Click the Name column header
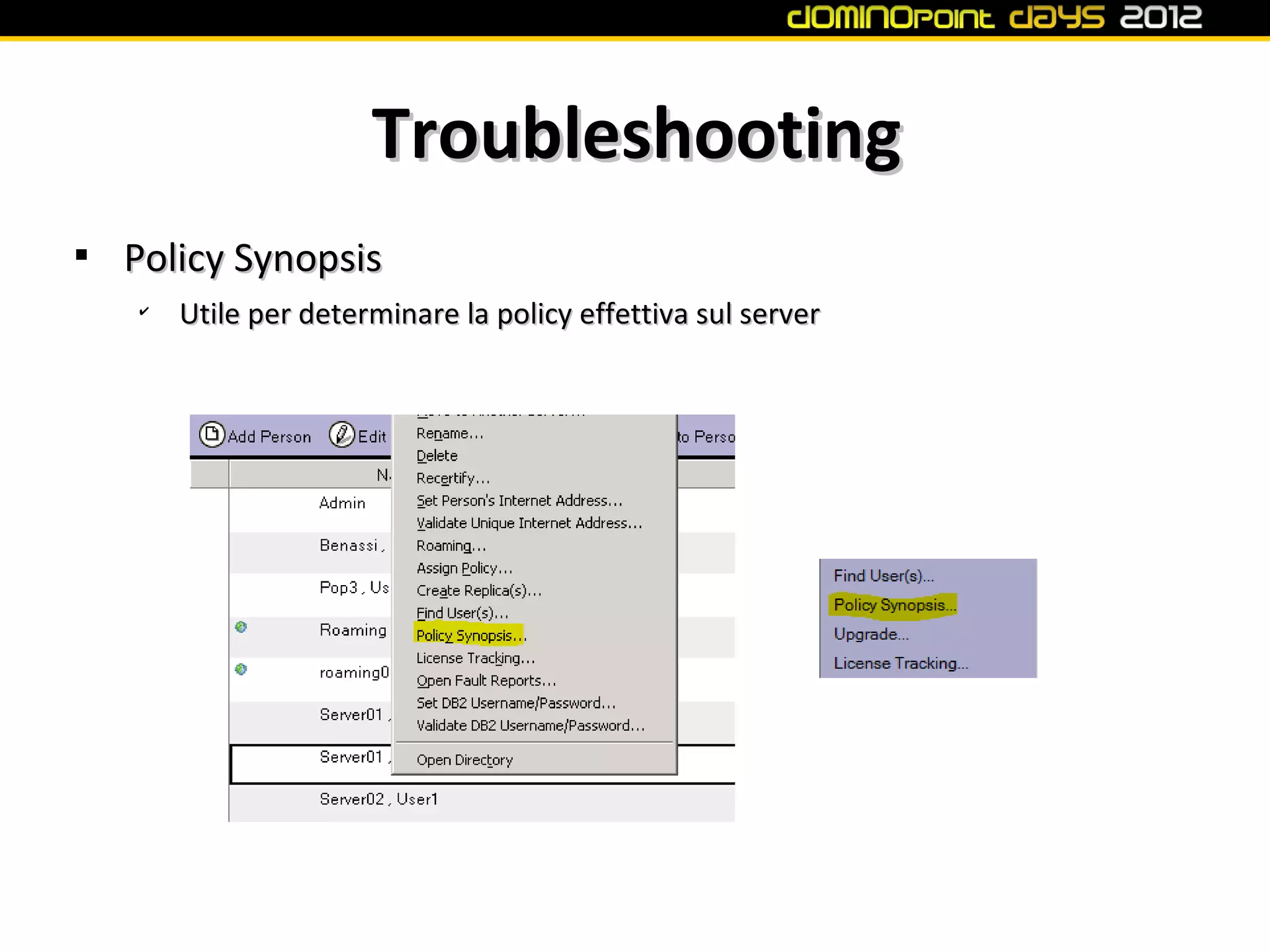Screen dimensions: 1270x952 (310, 475)
